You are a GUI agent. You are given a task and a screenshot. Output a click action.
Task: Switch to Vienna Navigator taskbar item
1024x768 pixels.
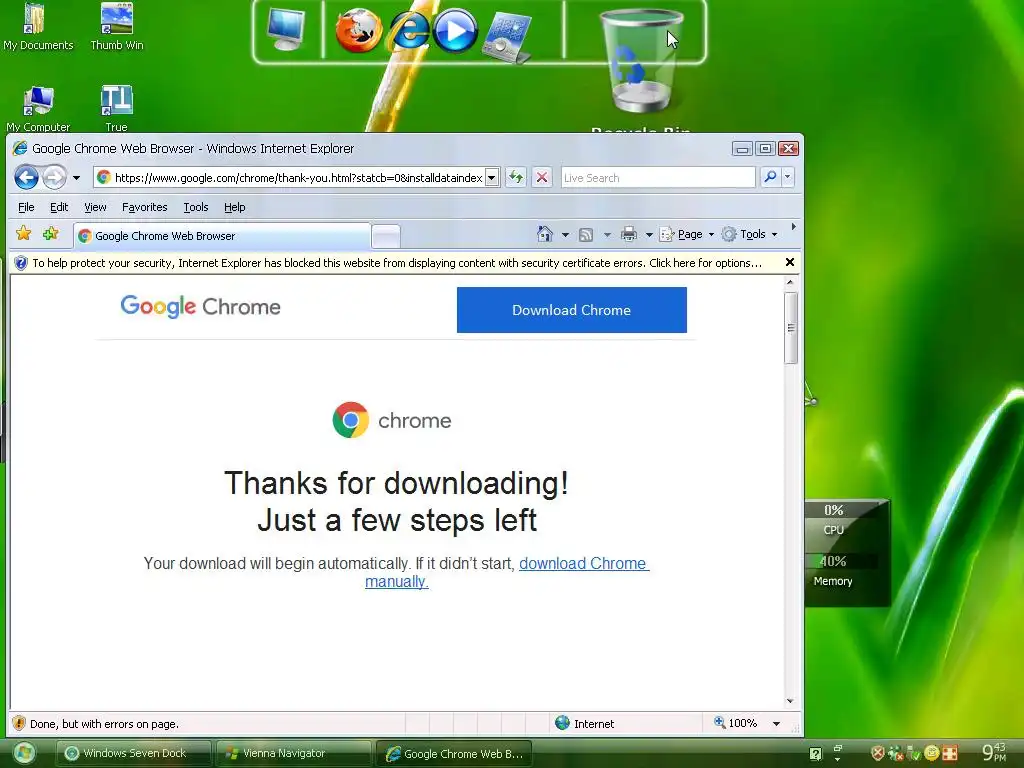pyautogui.click(x=293, y=753)
